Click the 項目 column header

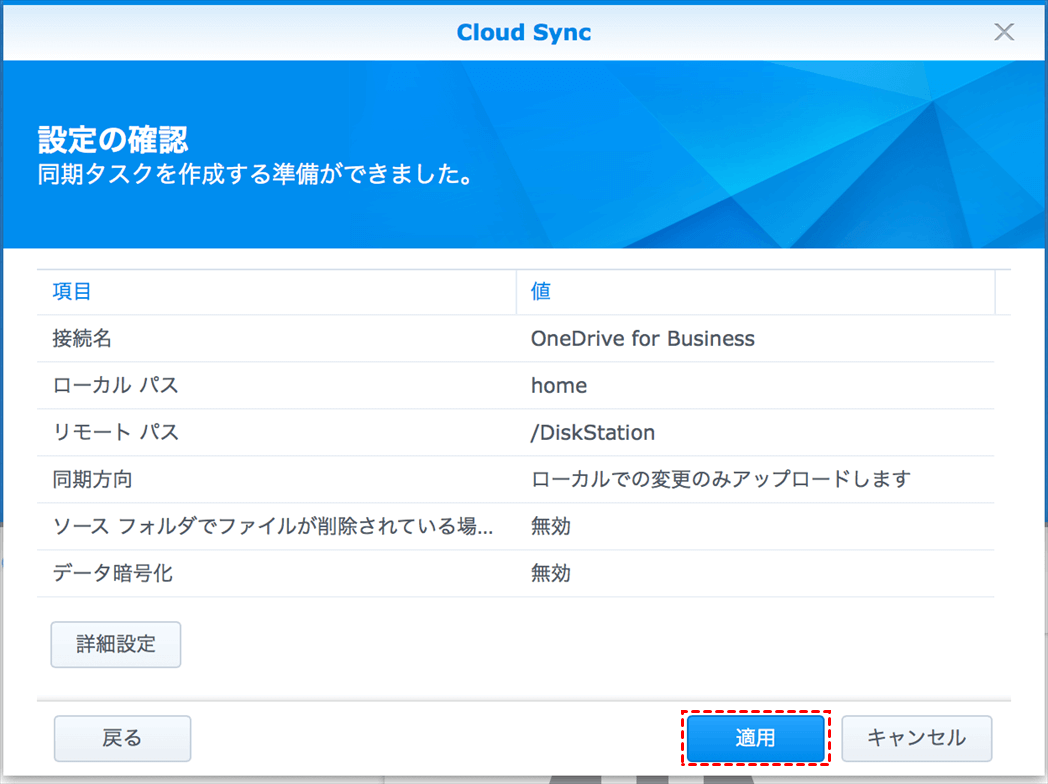tap(72, 292)
